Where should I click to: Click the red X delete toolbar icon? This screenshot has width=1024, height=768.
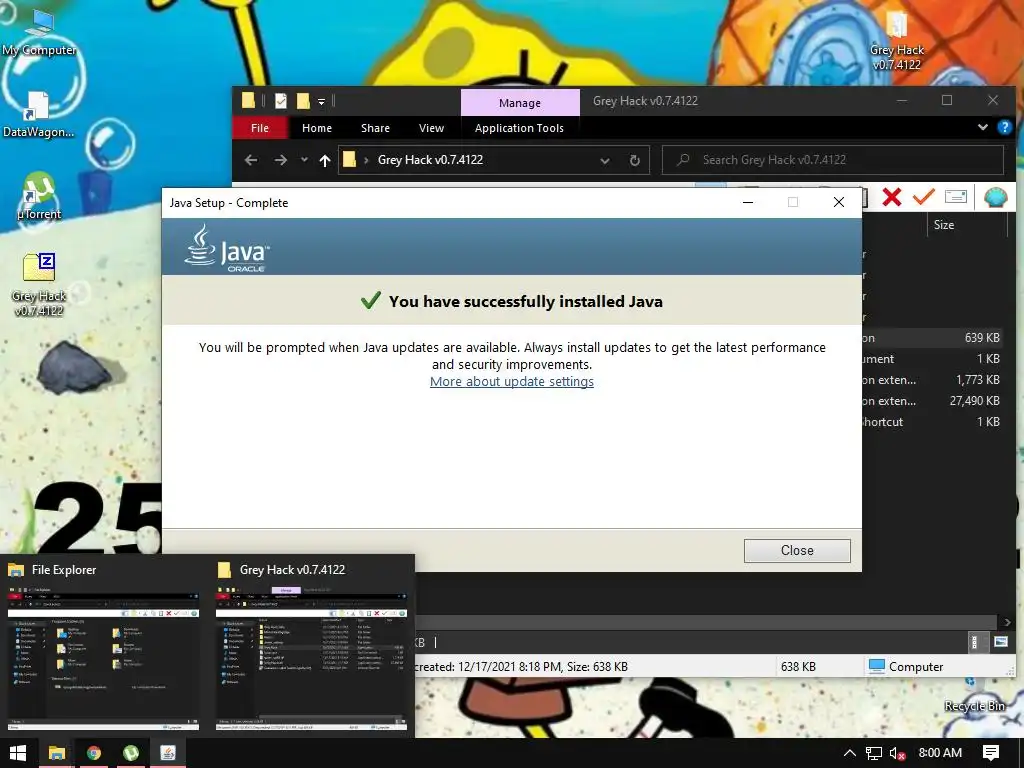891,197
